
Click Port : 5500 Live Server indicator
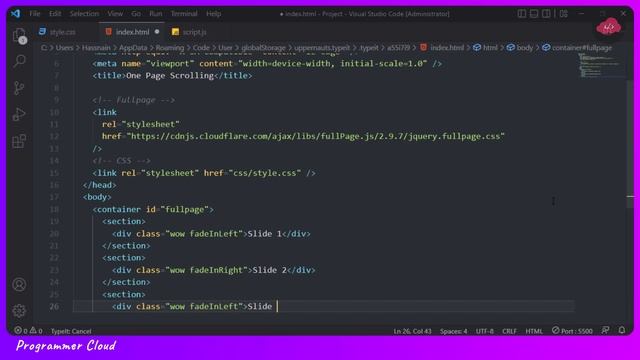[572, 331]
